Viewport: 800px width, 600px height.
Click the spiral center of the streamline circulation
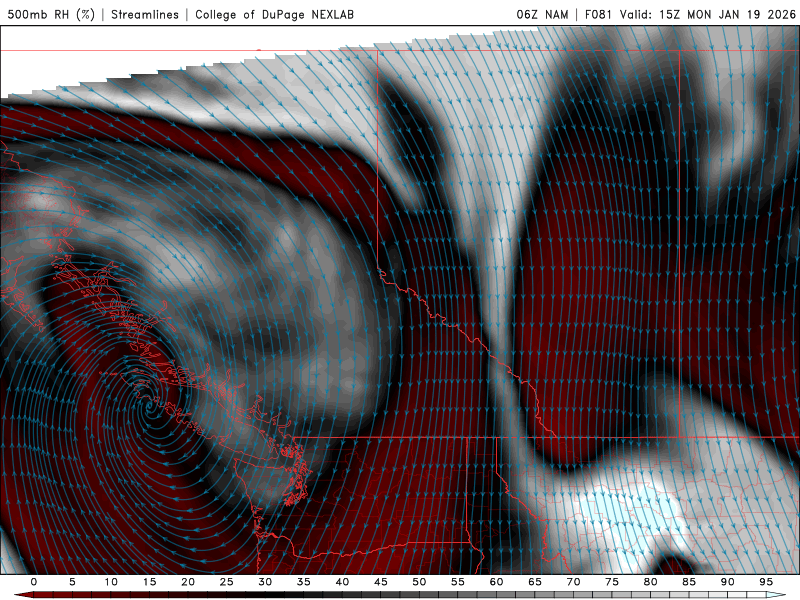coord(149,407)
